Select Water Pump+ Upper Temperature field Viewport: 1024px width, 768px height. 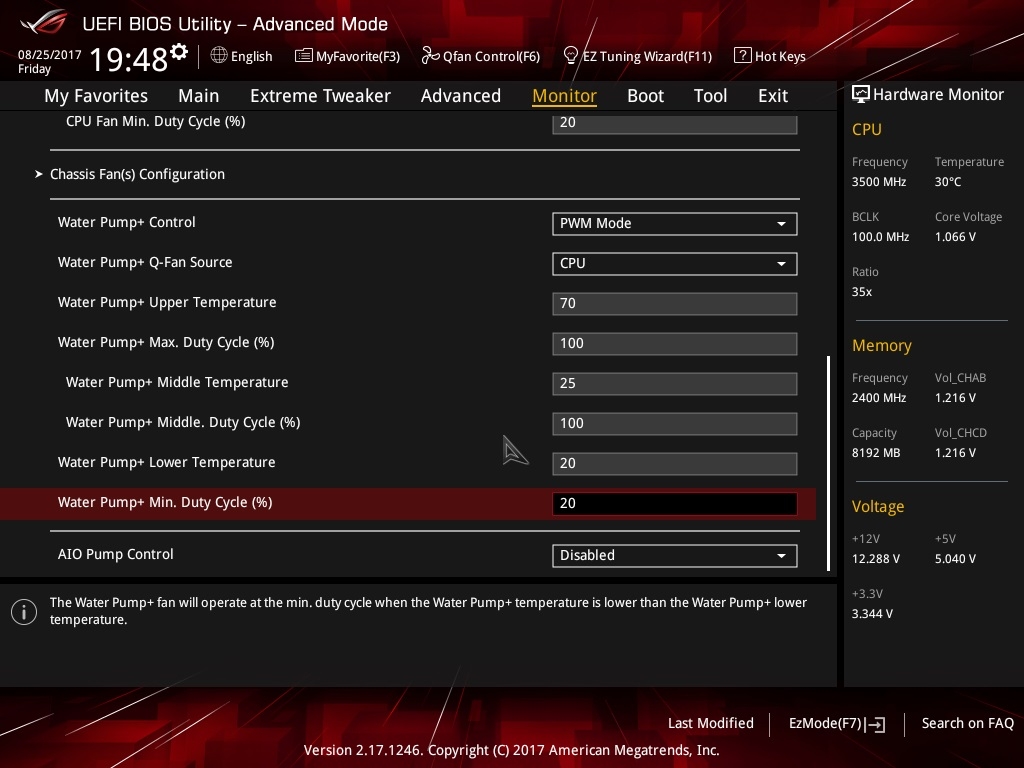pos(674,303)
